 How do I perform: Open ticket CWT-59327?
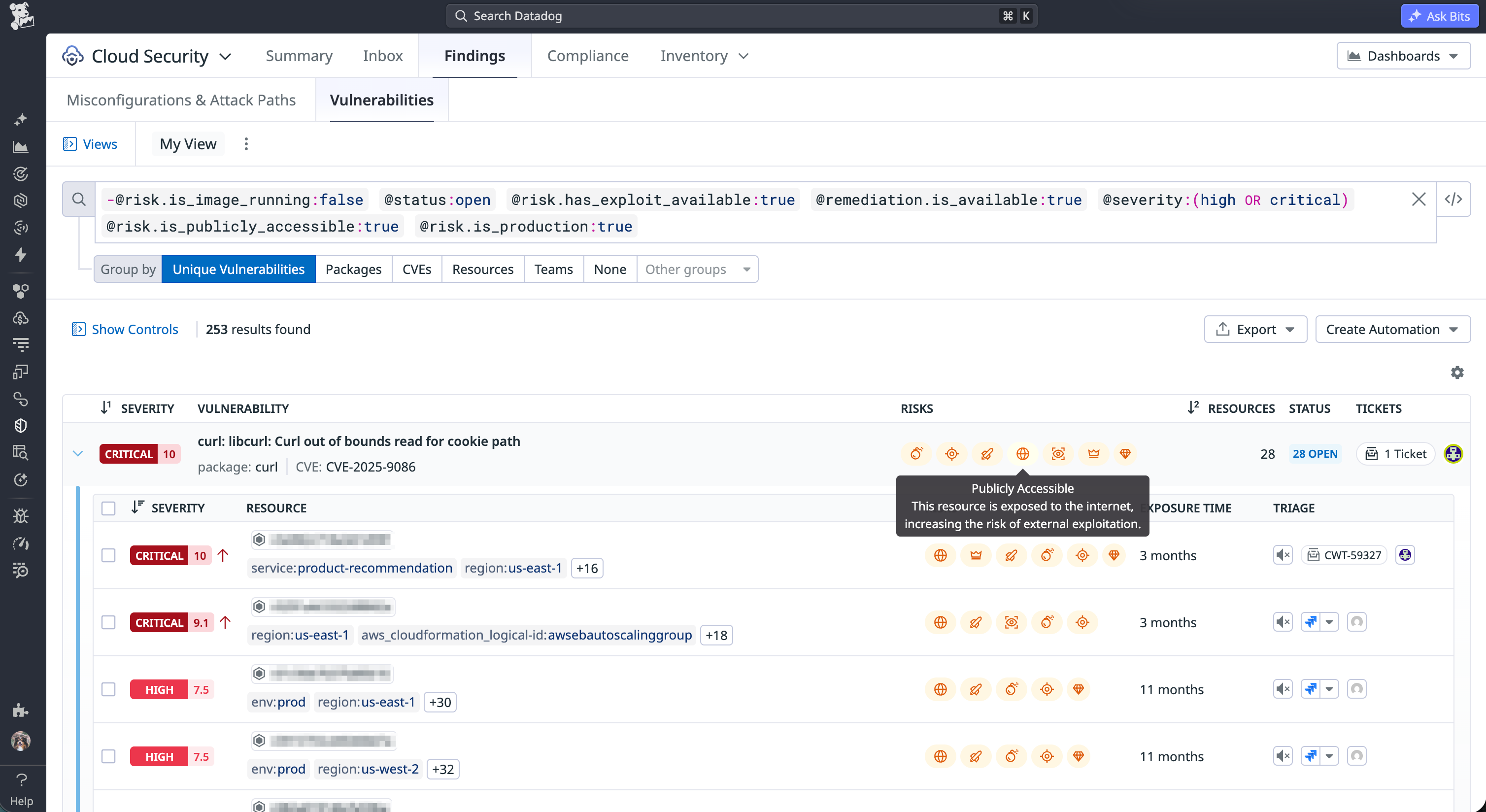coord(1344,555)
